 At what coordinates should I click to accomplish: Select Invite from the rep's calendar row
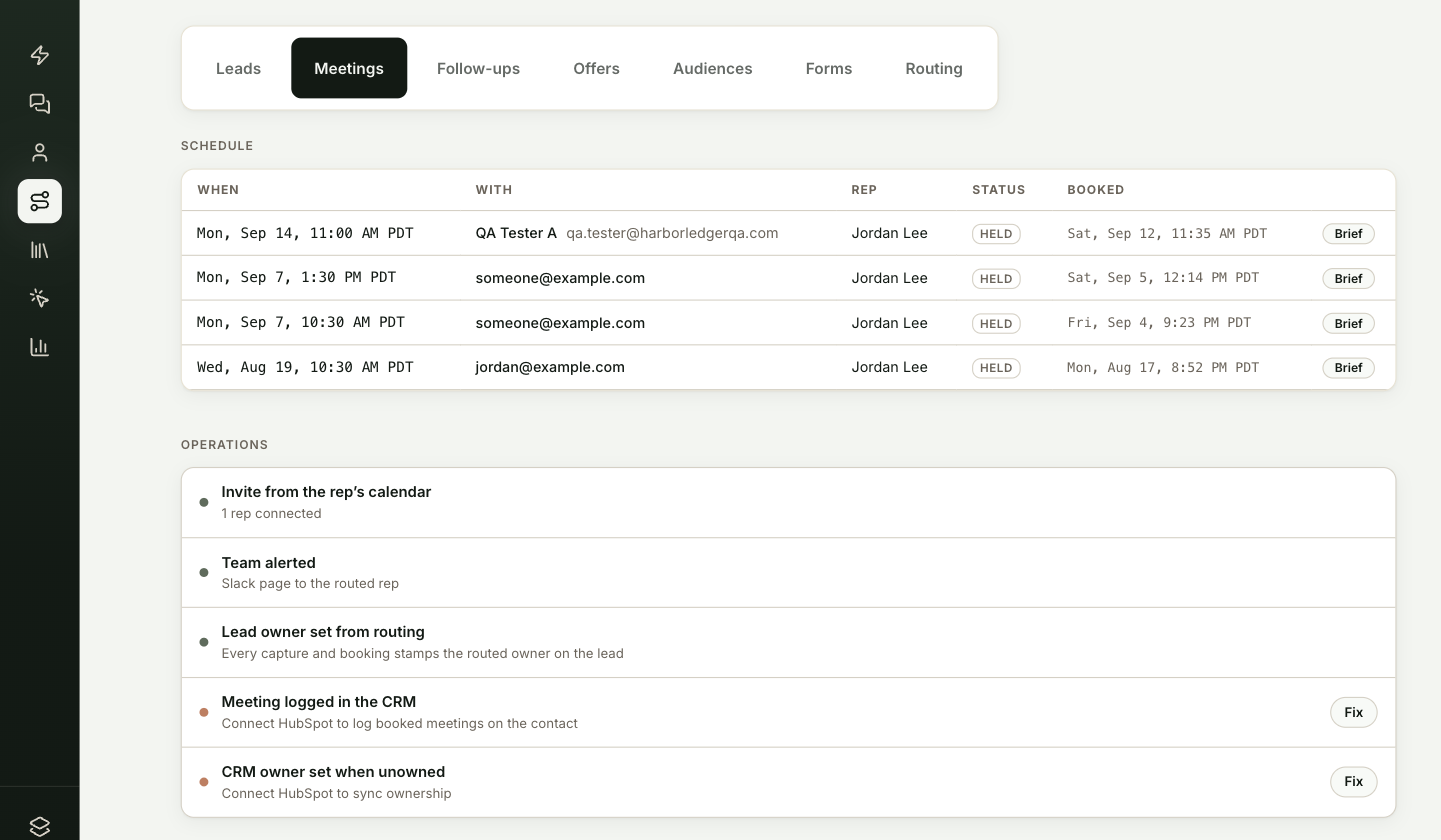point(788,503)
